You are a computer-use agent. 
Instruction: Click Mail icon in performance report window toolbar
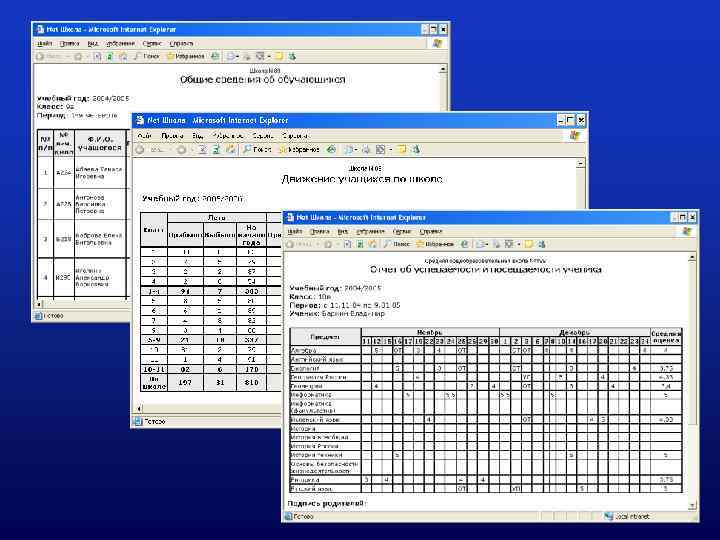pos(481,244)
